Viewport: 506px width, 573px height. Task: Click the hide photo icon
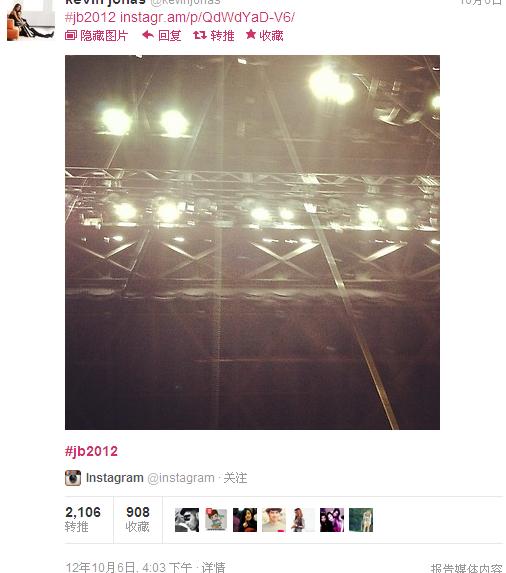click(x=71, y=35)
